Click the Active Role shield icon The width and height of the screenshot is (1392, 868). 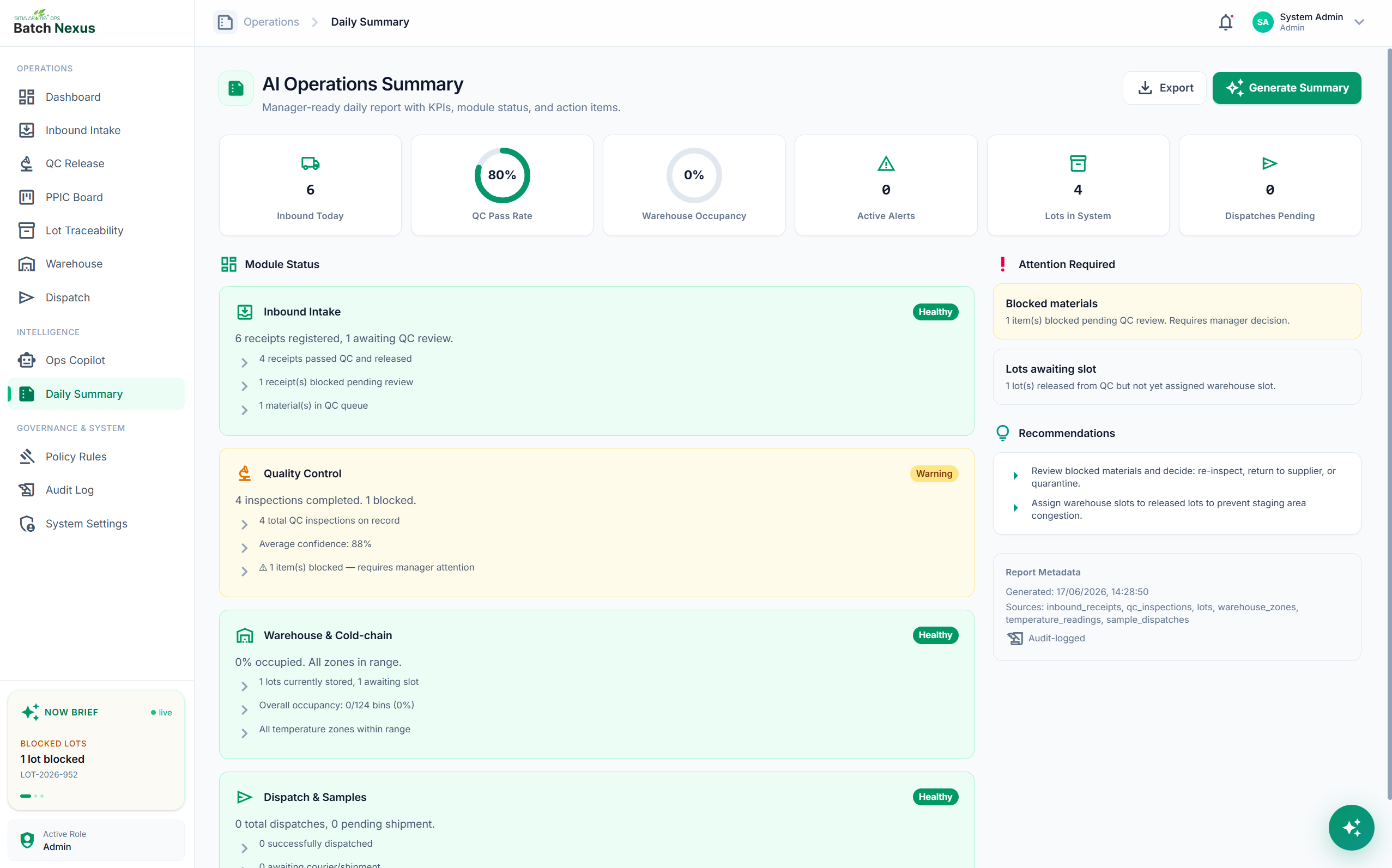(x=27, y=840)
